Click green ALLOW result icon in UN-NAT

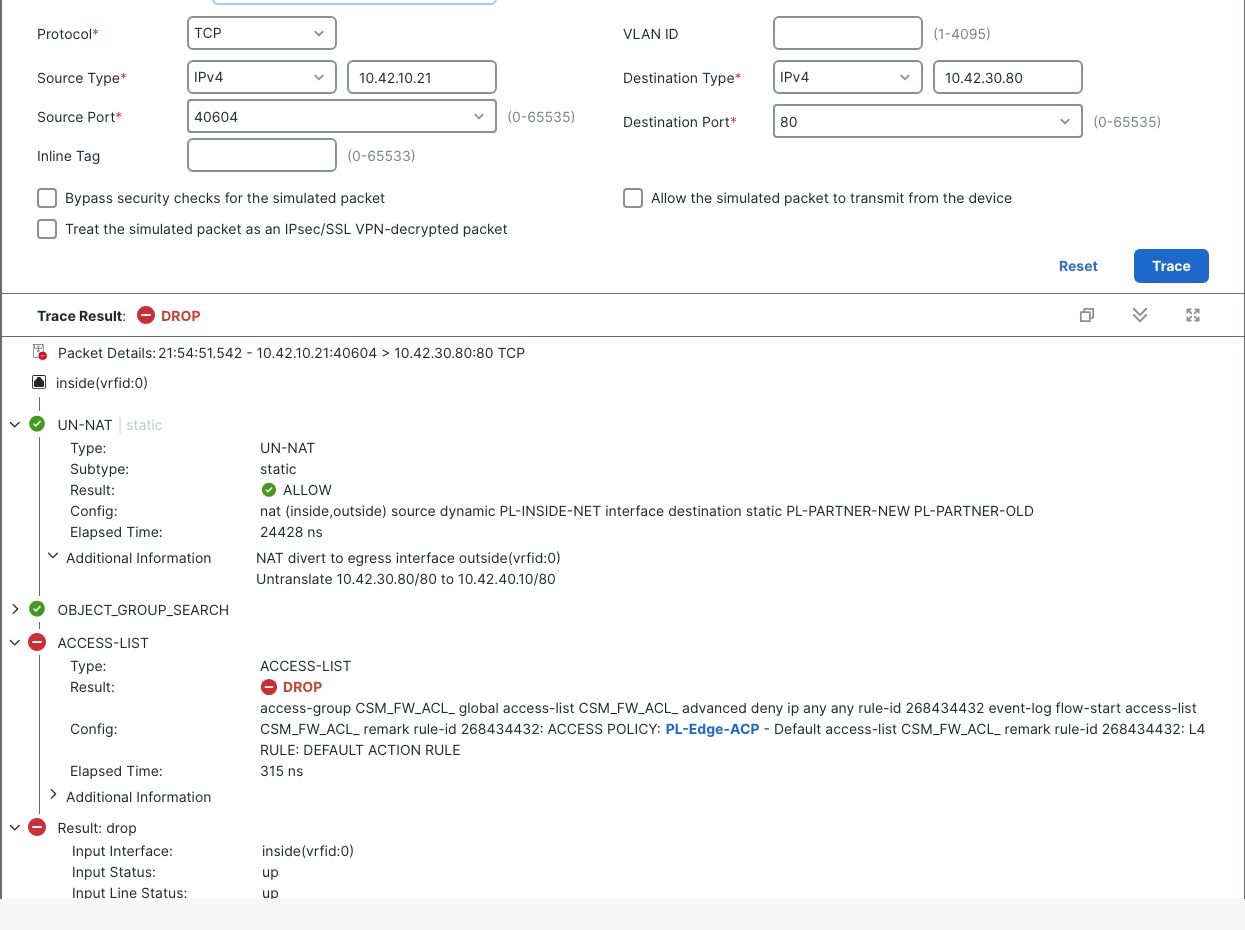coord(268,490)
